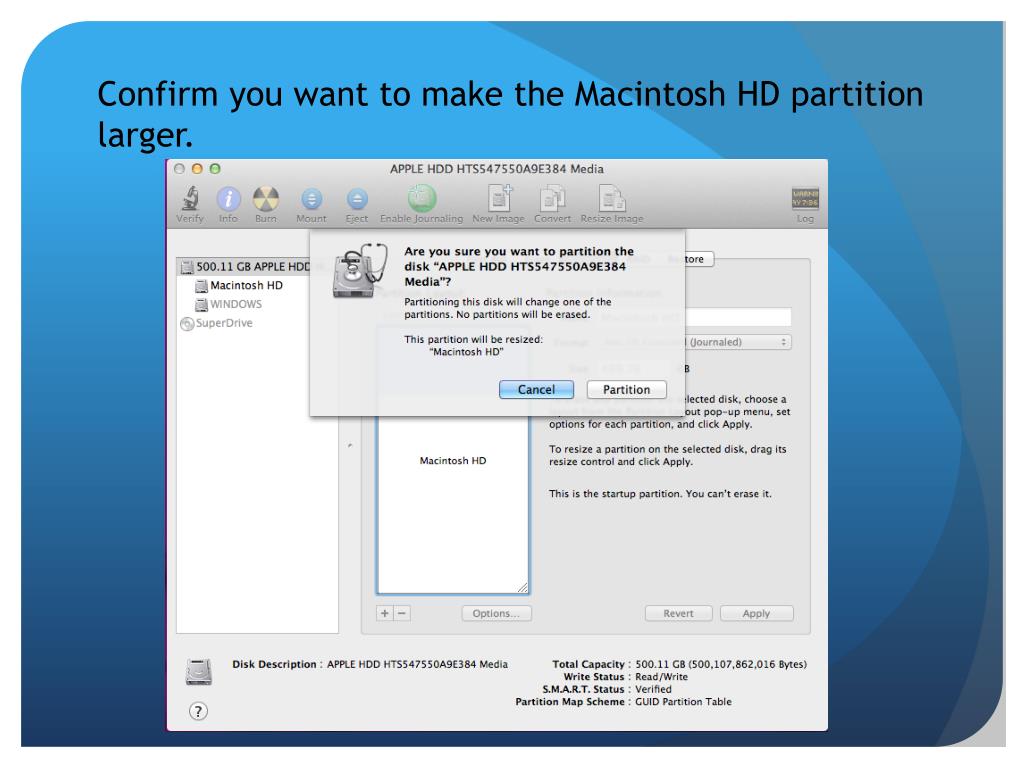
Task: Cancel the partition confirmation dialog
Action: [x=536, y=390]
